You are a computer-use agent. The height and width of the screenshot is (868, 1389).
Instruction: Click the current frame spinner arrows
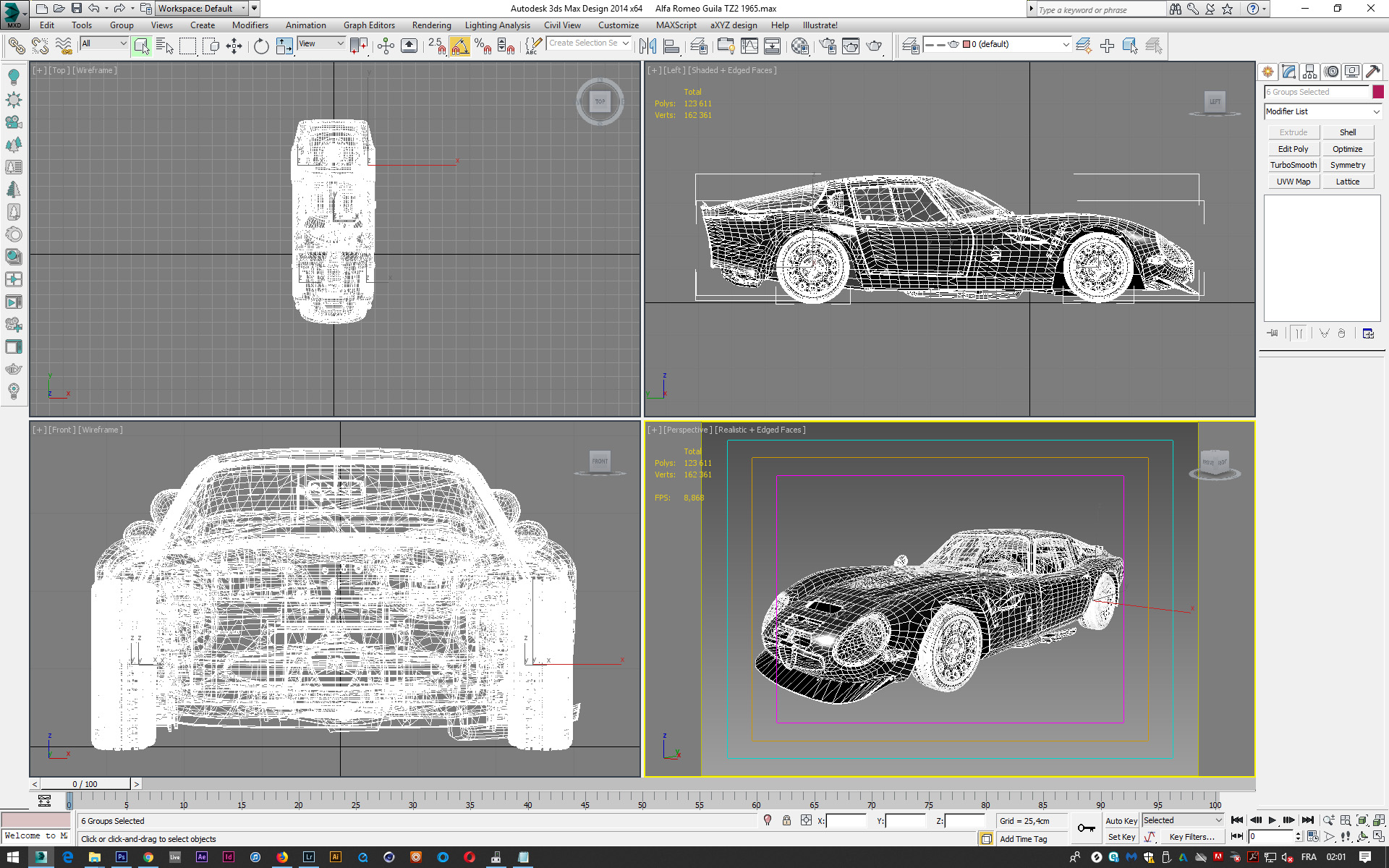coord(1299,837)
